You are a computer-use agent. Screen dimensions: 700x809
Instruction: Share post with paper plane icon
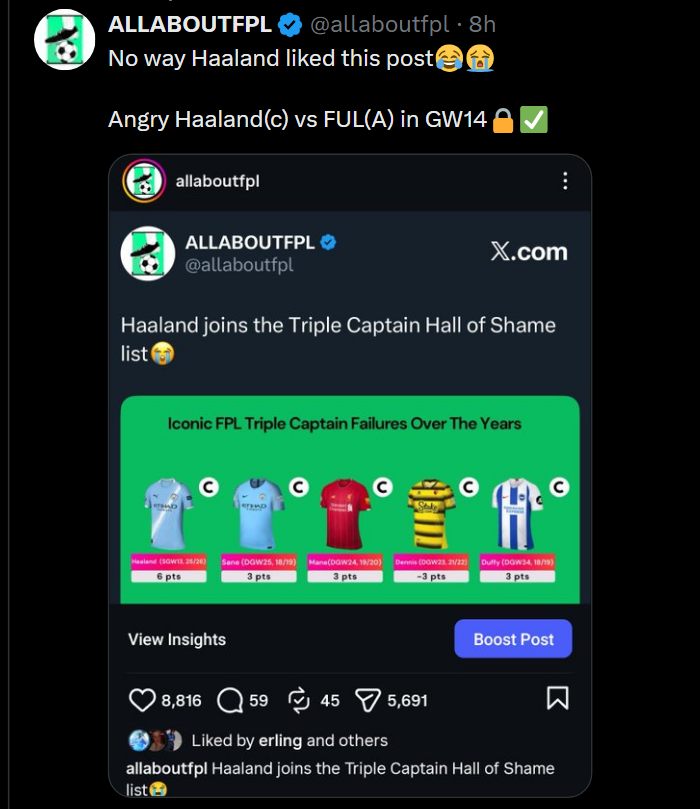click(369, 700)
